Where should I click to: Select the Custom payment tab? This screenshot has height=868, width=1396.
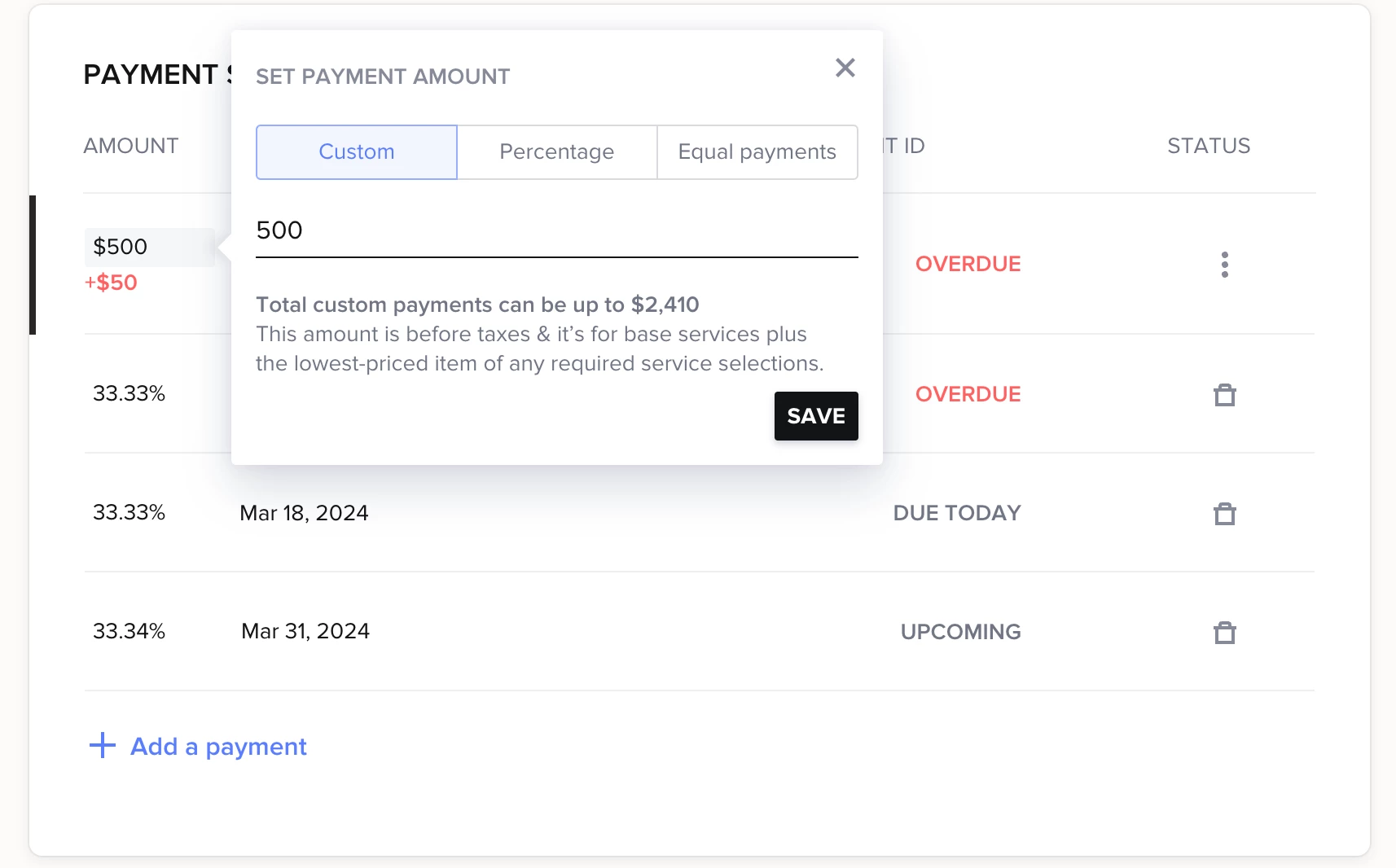point(357,152)
